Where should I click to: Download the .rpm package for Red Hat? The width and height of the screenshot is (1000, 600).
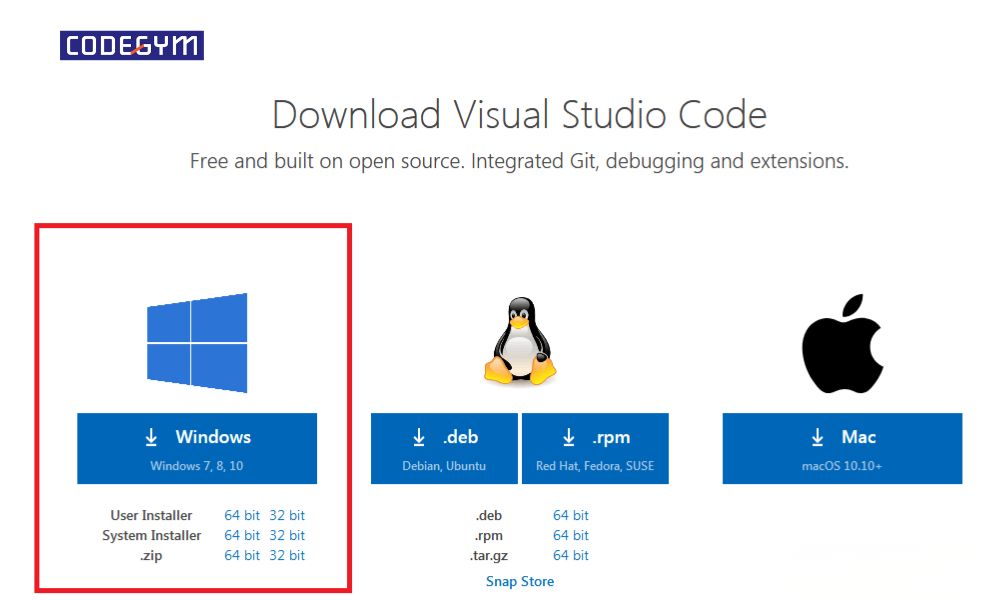point(595,448)
